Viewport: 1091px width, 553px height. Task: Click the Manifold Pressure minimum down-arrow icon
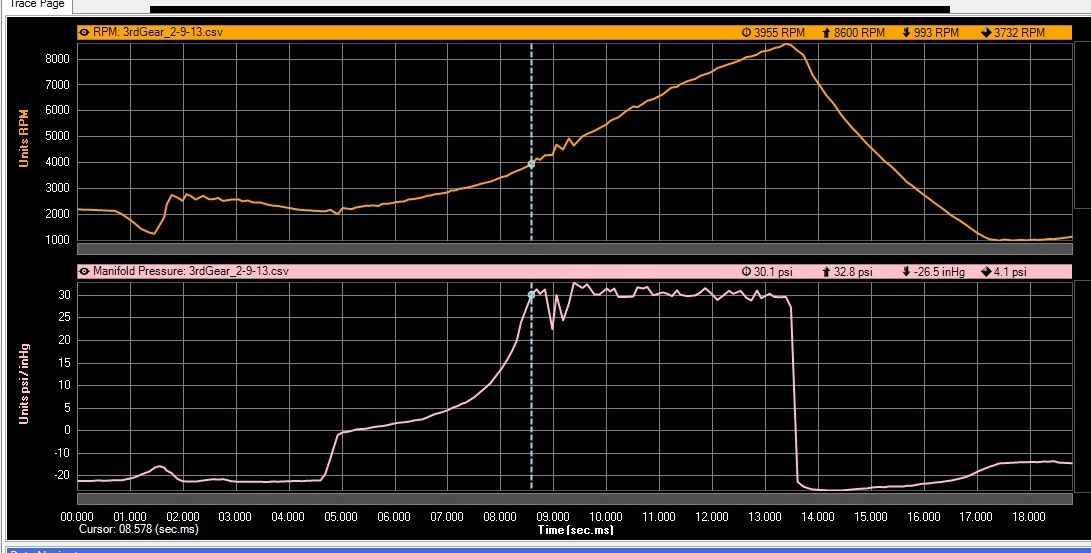coord(906,271)
